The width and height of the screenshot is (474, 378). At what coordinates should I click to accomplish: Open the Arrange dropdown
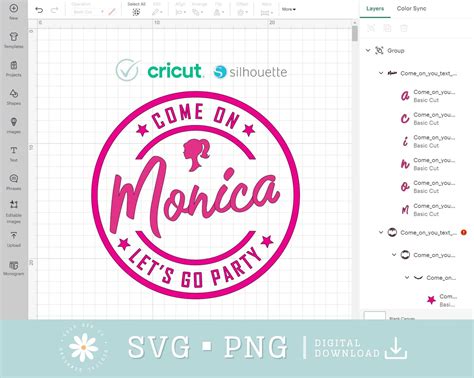pyautogui.click(x=198, y=12)
